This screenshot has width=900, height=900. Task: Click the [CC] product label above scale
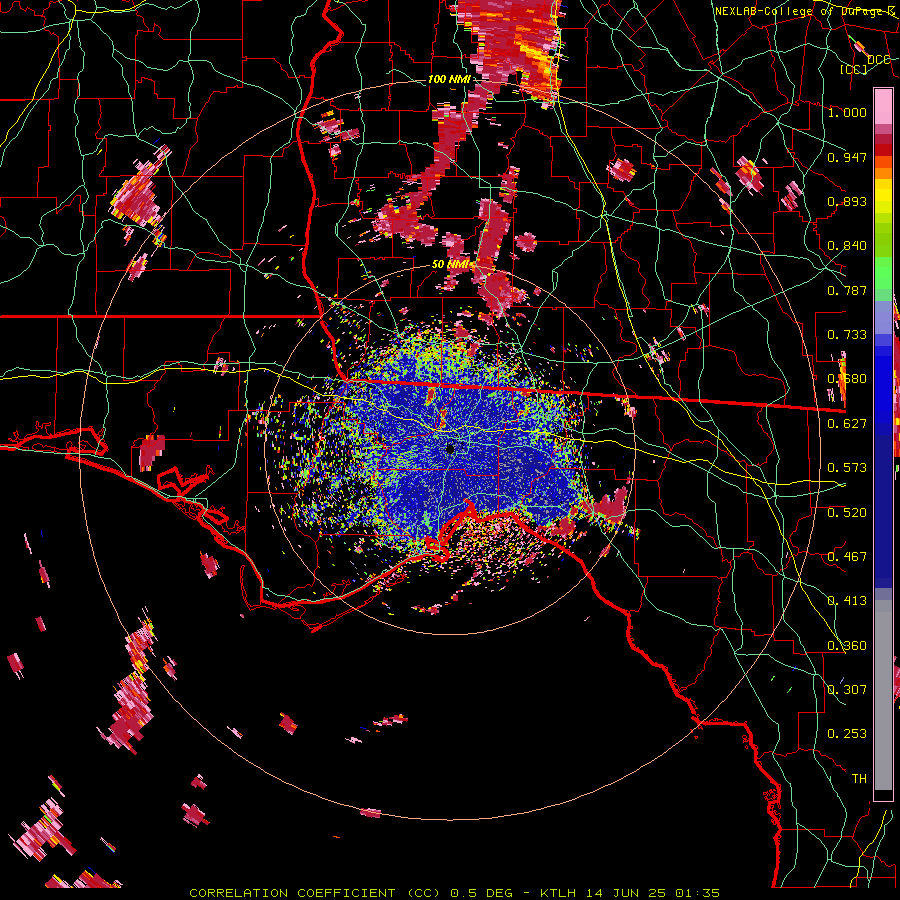[x=854, y=69]
